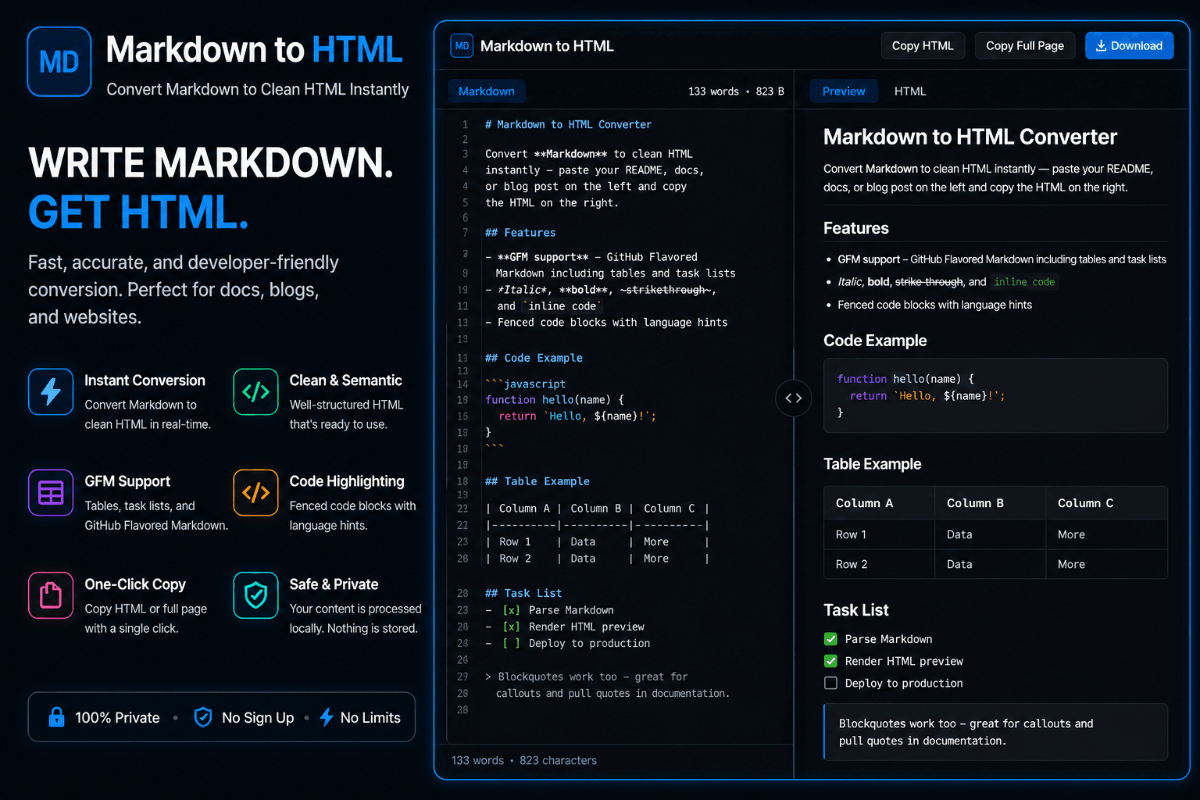Click the Code Highlighting orange icon
The width and height of the screenshot is (1200, 800).
tap(256, 493)
